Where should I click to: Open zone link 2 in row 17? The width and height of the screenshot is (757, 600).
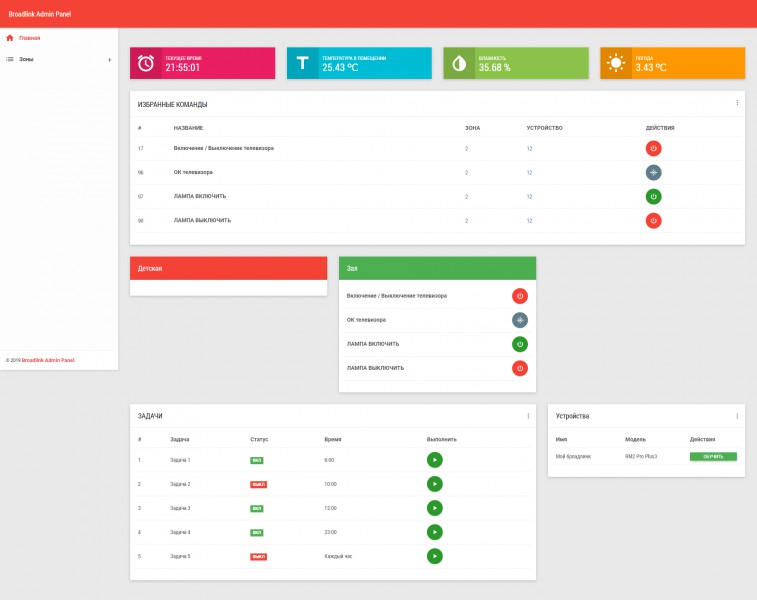coord(466,149)
